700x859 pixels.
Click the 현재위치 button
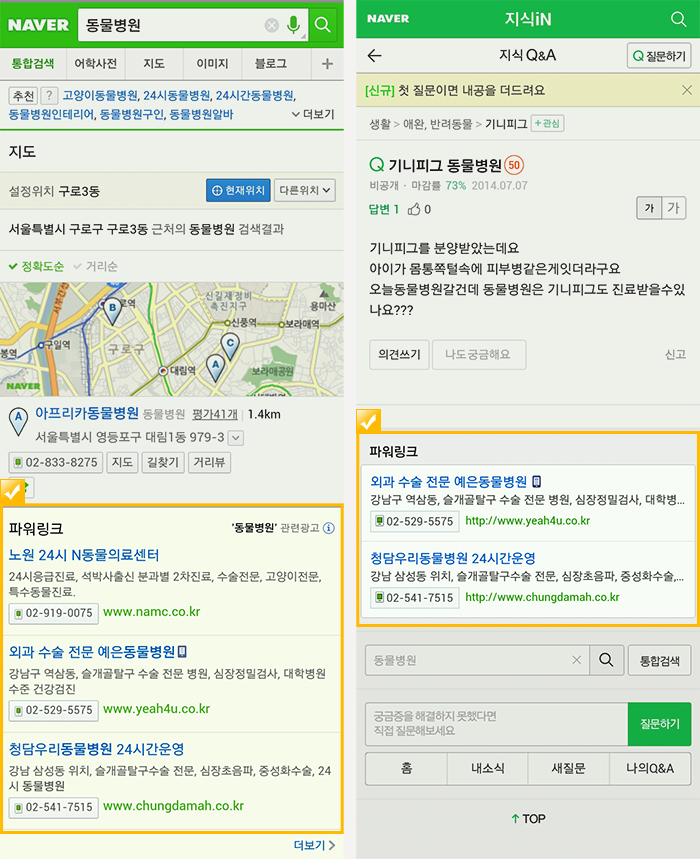coord(238,191)
